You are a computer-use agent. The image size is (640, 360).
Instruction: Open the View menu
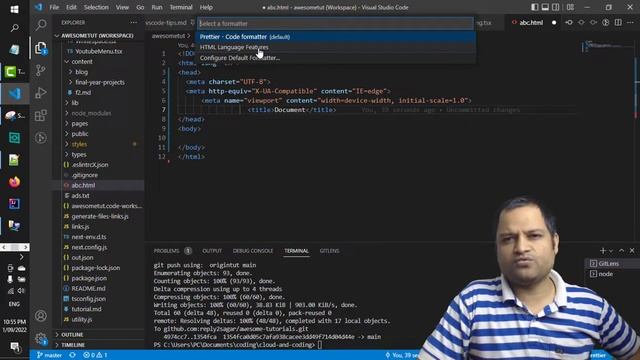122,7
